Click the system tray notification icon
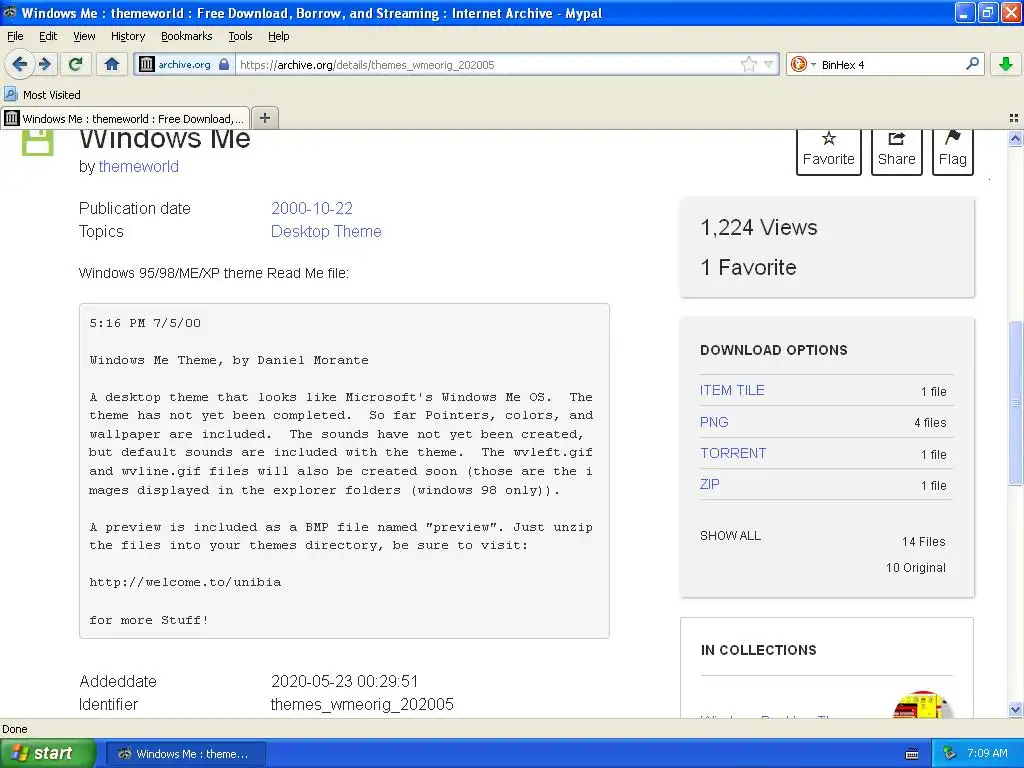This screenshot has width=1024, height=768. [950, 753]
